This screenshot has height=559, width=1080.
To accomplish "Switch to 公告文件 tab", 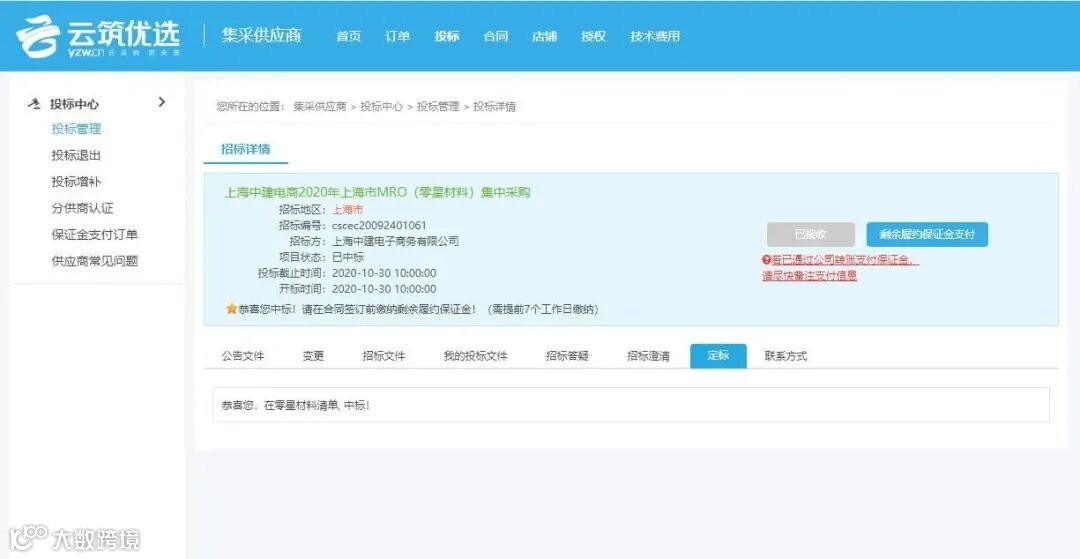I will click(x=242, y=356).
